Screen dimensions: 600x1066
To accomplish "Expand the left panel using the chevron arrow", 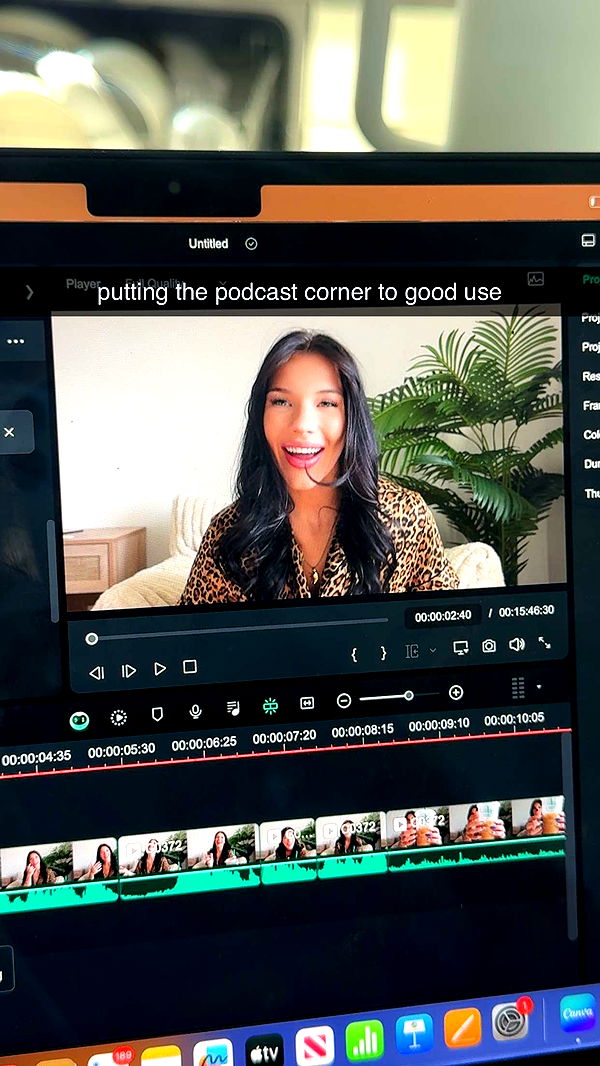I will [x=29, y=292].
